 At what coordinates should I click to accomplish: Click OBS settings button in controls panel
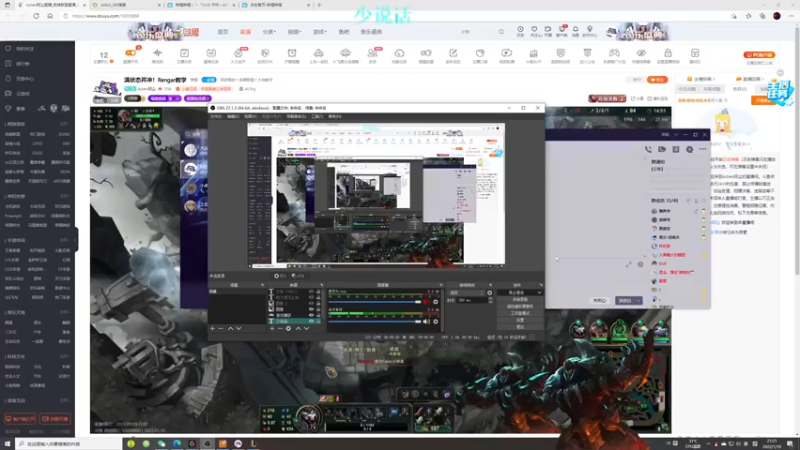[519, 320]
